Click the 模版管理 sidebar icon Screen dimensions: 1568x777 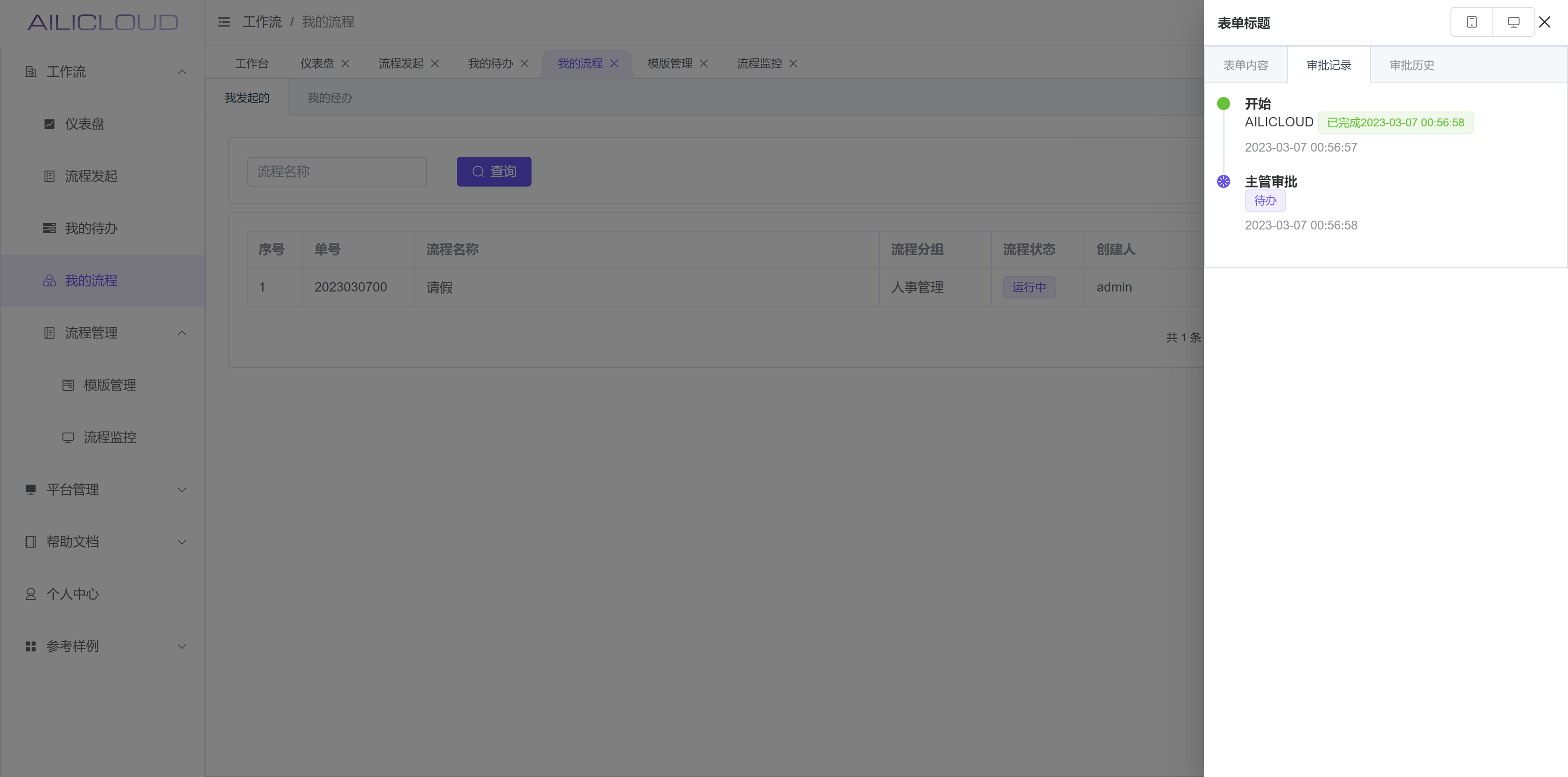coord(68,385)
